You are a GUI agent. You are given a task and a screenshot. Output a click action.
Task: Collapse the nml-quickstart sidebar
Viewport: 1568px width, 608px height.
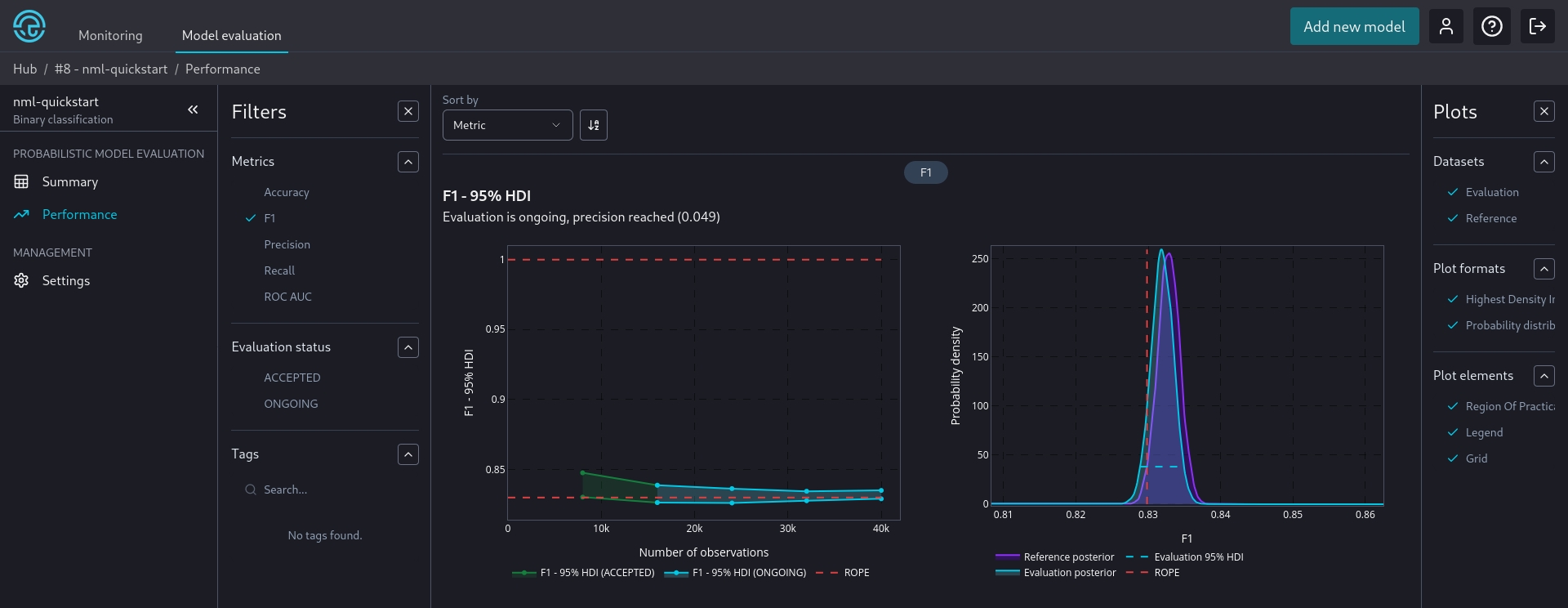pos(193,110)
